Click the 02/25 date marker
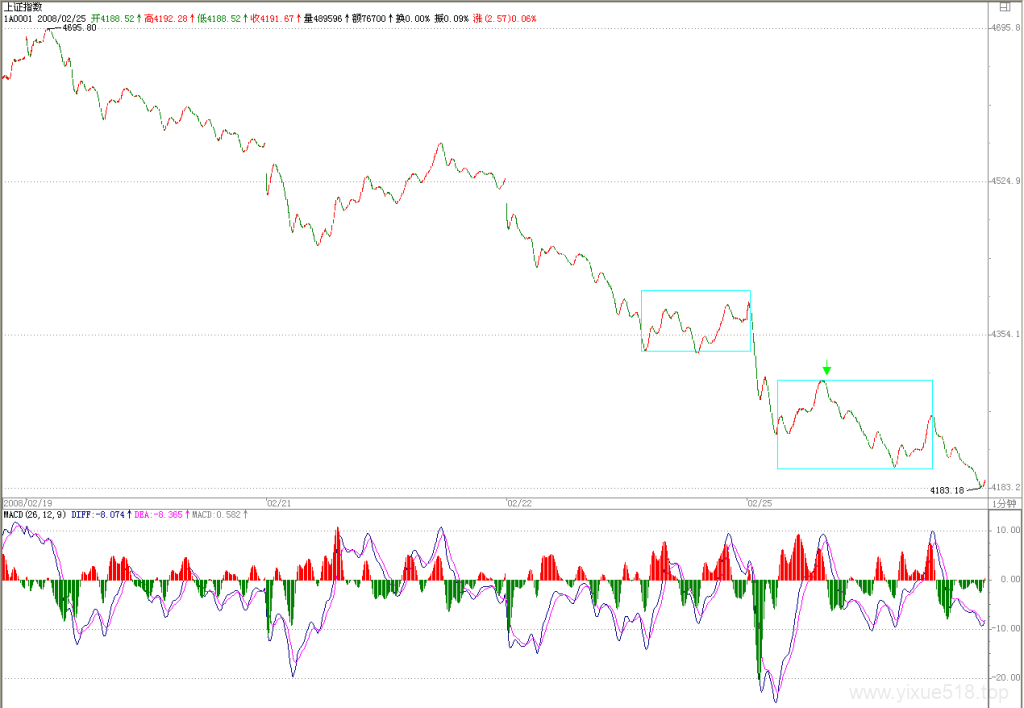The height and width of the screenshot is (708, 1024). point(760,504)
